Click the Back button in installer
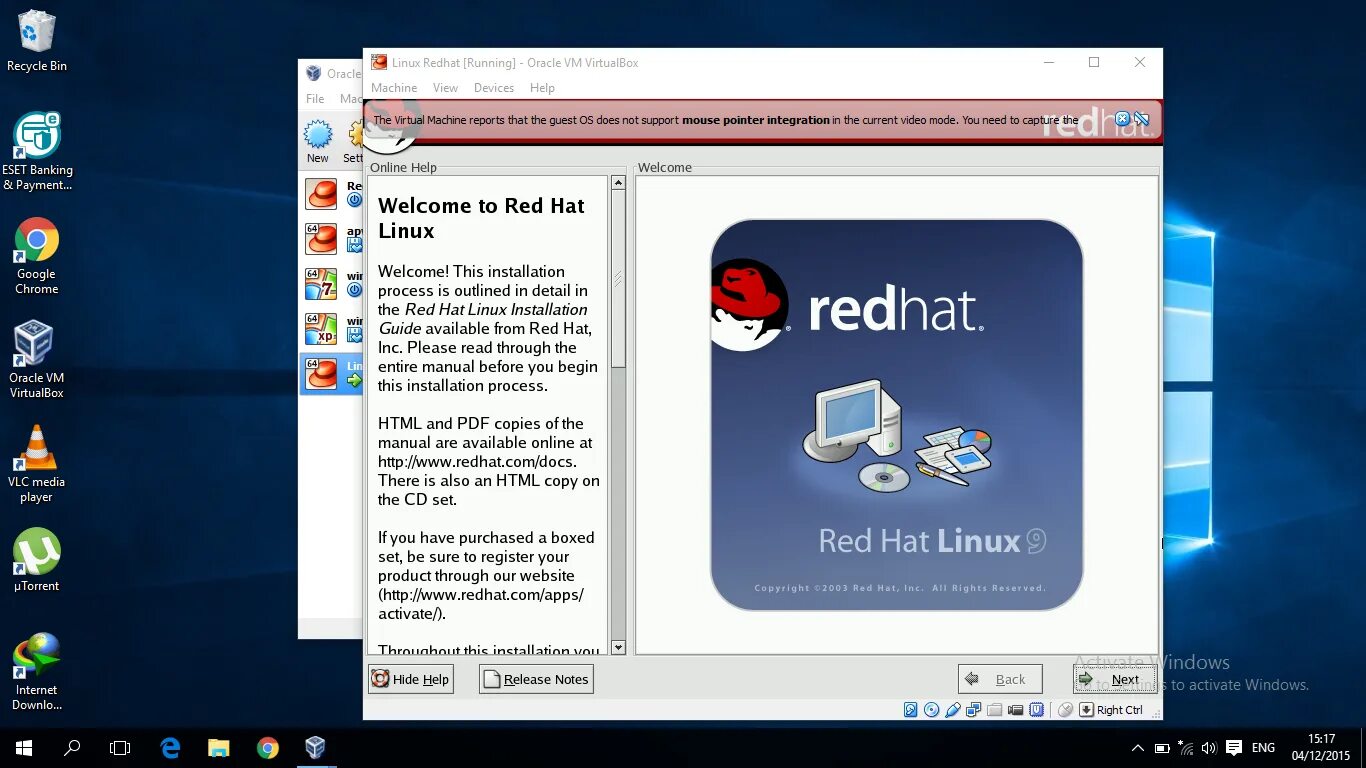This screenshot has width=1366, height=768. click(x=1000, y=679)
